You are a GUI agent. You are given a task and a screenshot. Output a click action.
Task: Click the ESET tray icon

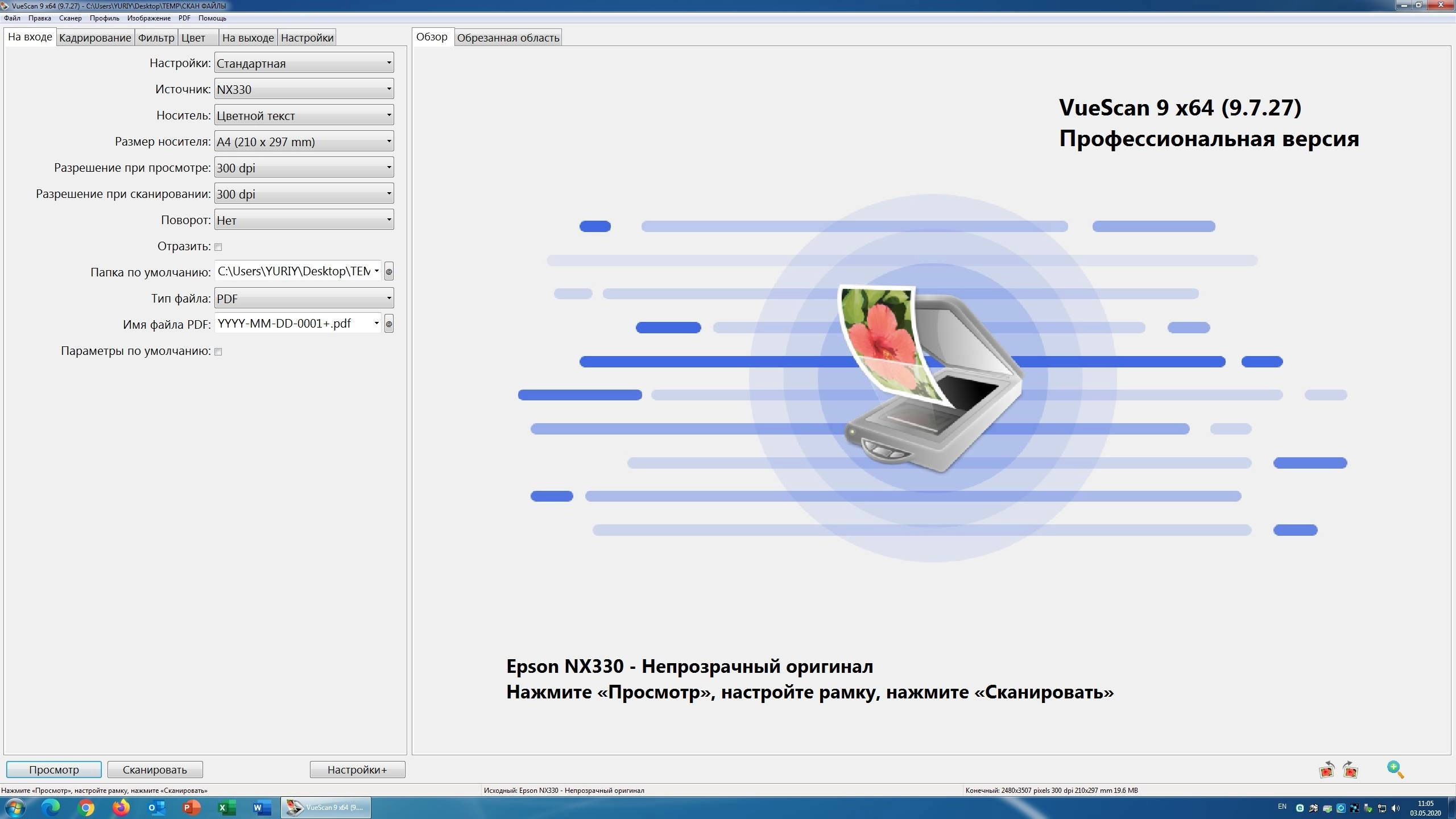[1300, 808]
